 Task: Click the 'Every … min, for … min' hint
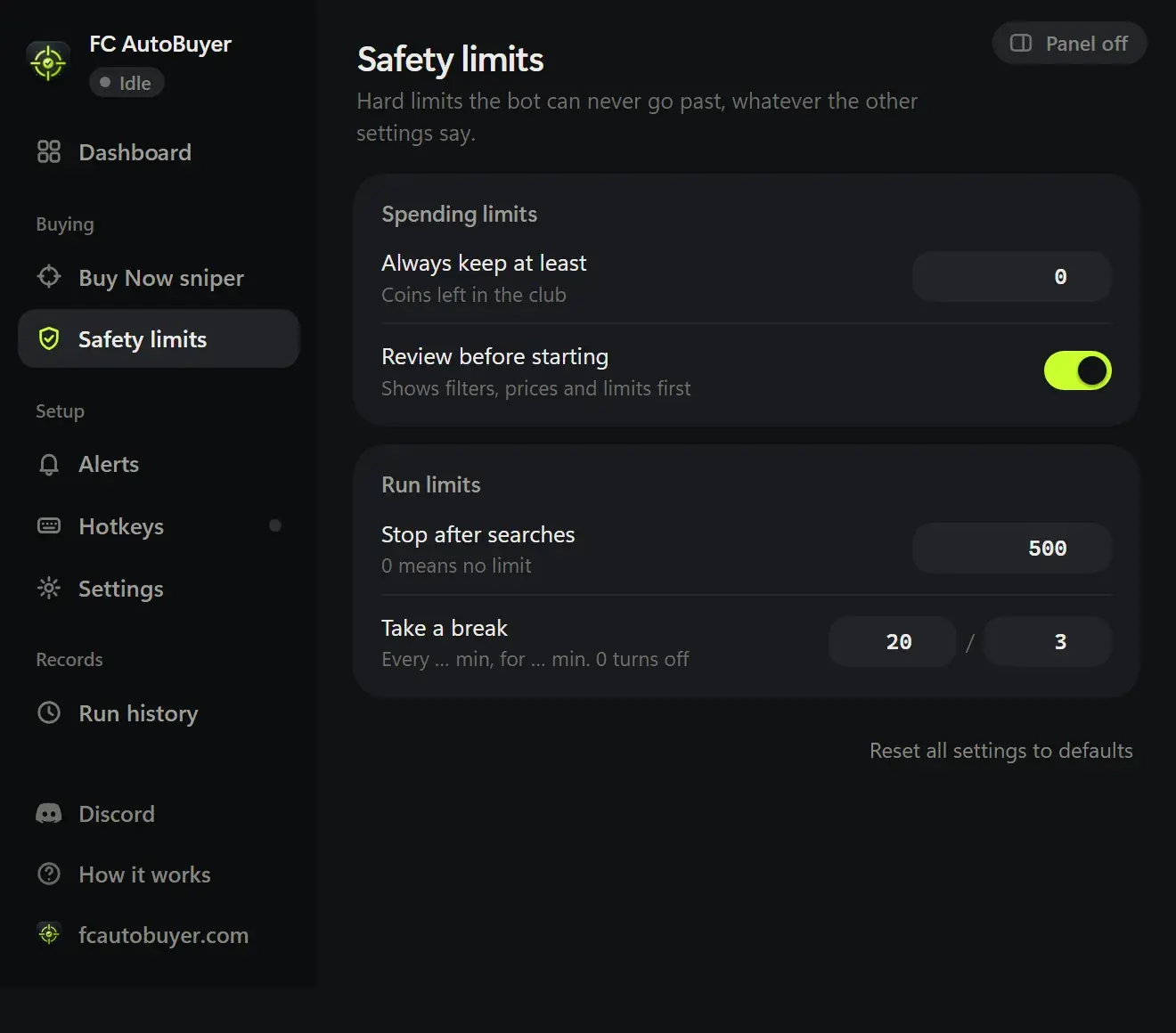(535, 659)
